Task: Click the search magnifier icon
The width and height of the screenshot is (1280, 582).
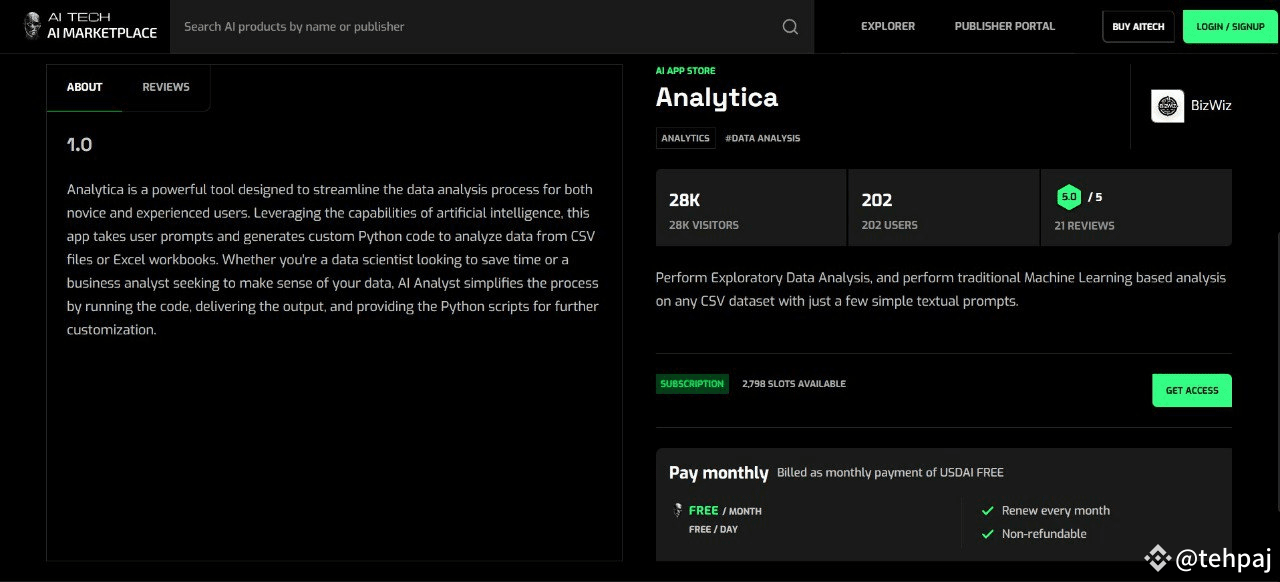Action: tap(790, 27)
